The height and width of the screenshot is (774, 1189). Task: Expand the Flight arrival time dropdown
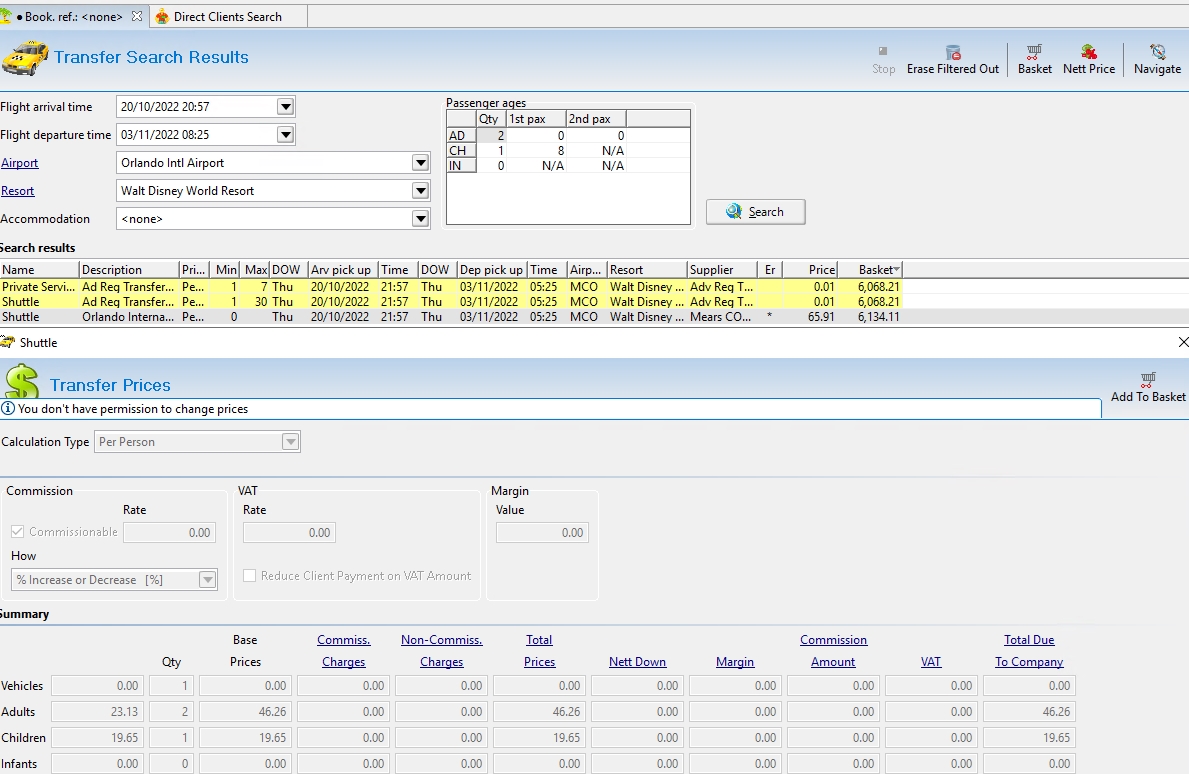click(285, 107)
